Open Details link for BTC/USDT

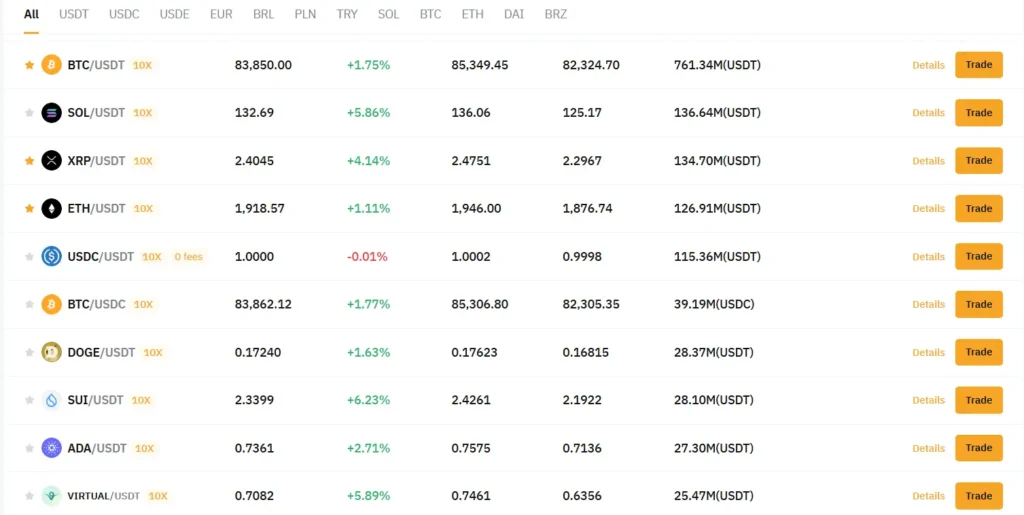929,65
